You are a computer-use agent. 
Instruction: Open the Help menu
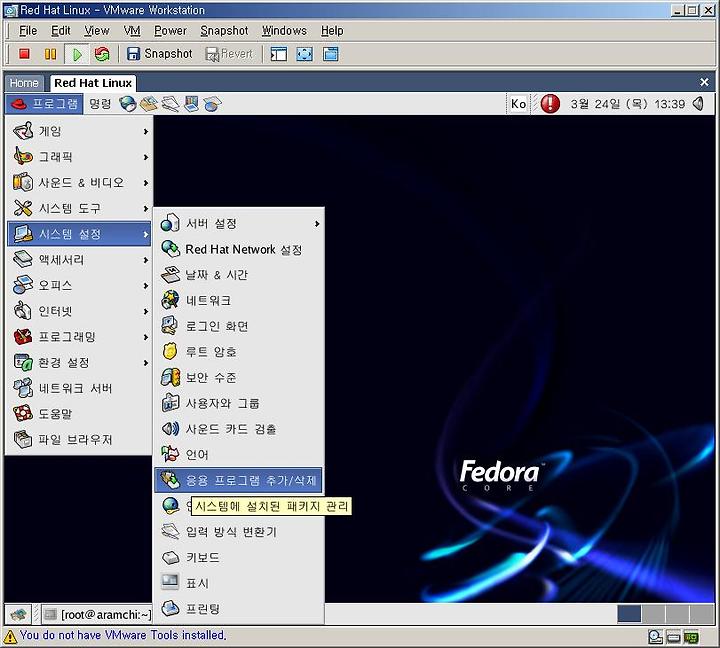click(332, 31)
